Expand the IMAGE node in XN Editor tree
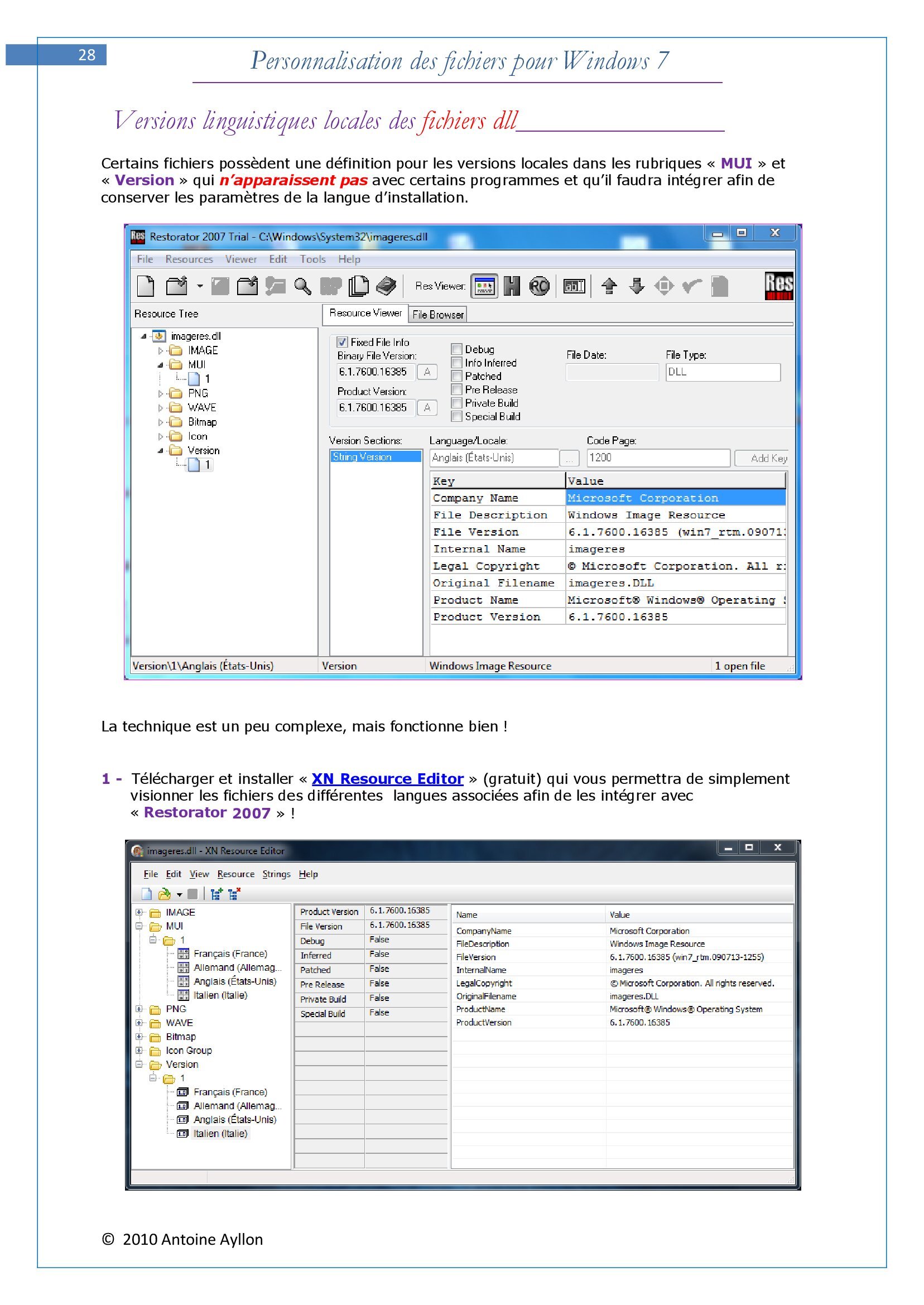The height and width of the screenshot is (1305, 924). 139,912
